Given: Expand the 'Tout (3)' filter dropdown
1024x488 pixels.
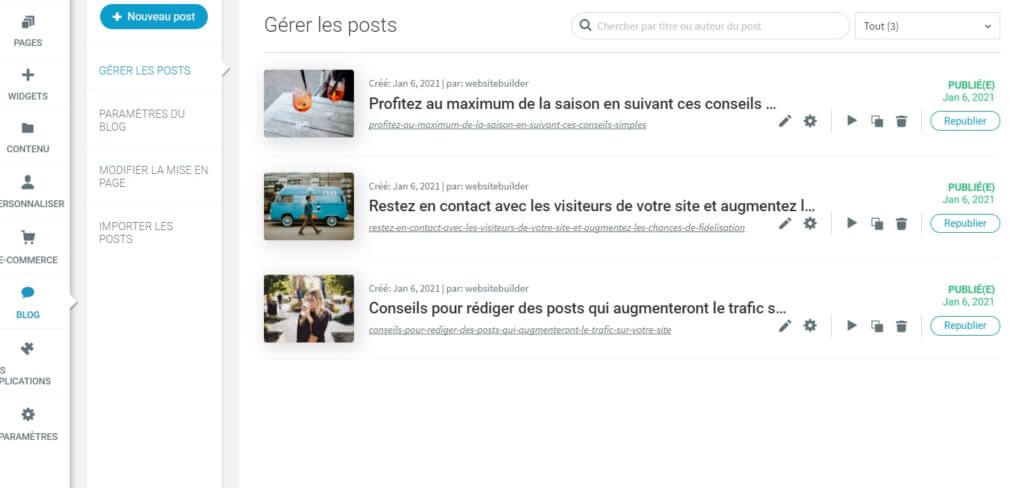Looking at the screenshot, I should click(927, 26).
